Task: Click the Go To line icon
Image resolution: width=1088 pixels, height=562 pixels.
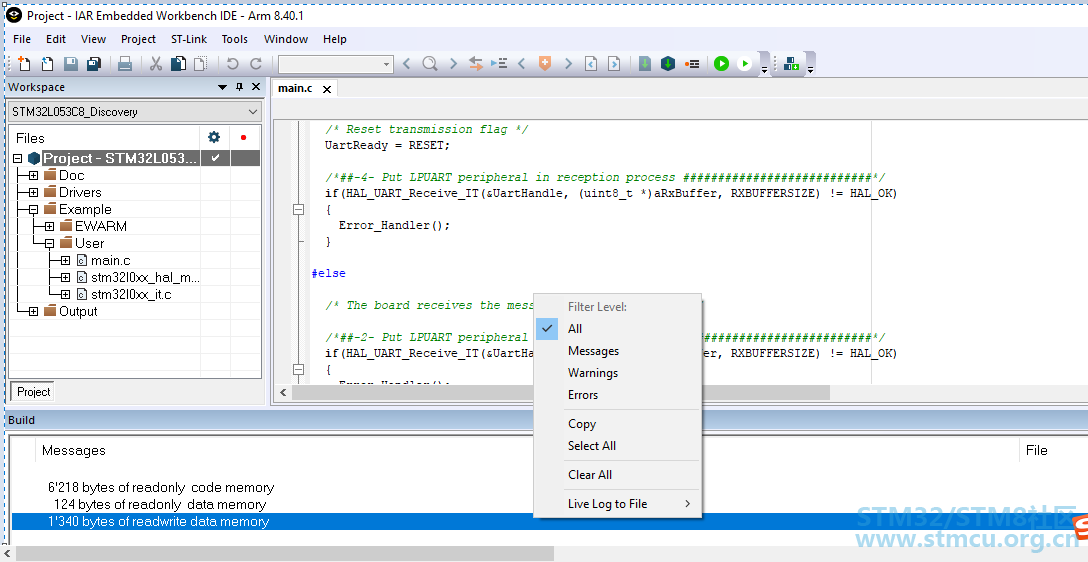Action: click(x=499, y=64)
